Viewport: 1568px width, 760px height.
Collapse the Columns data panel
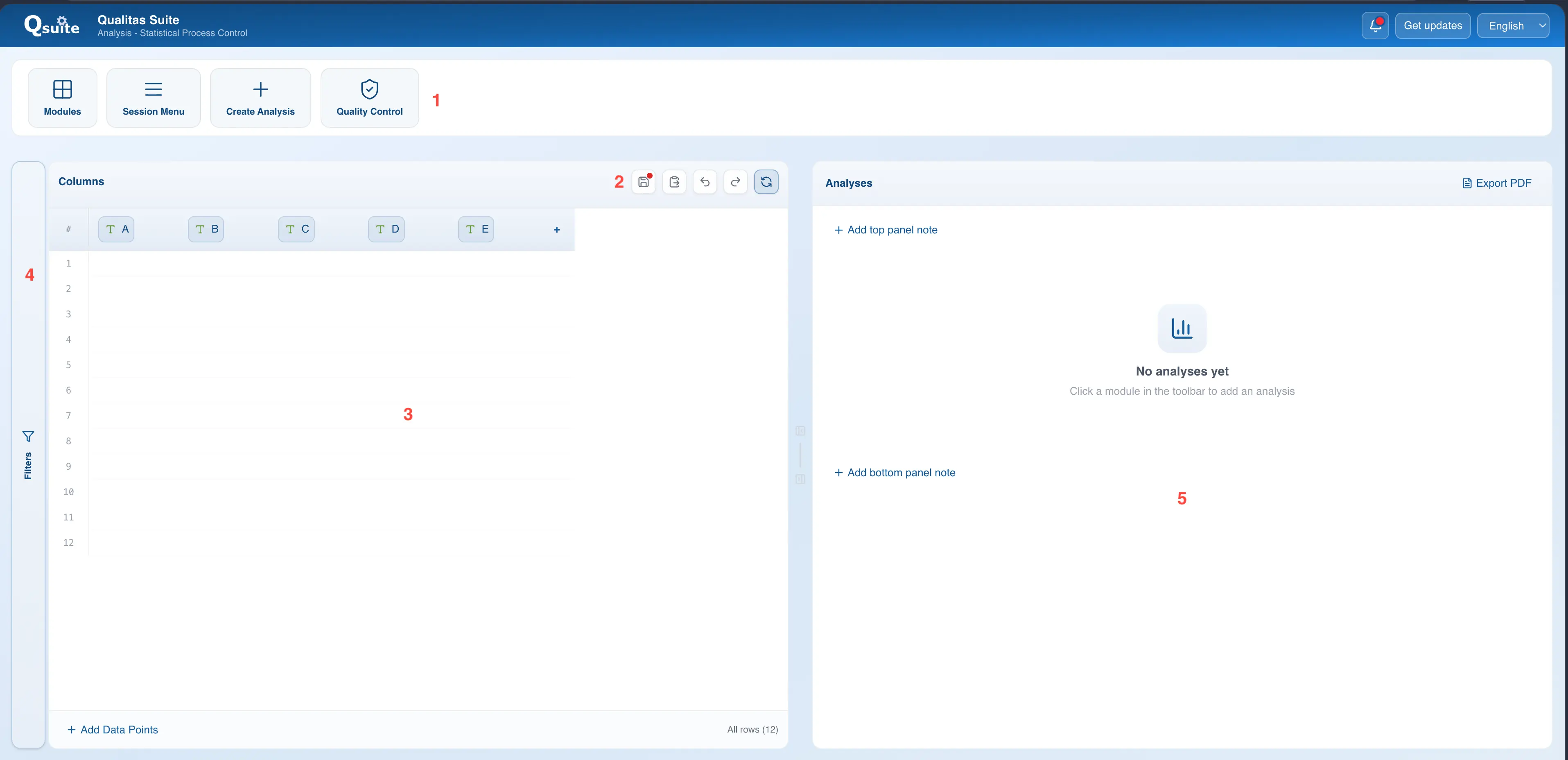pos(800,431)
